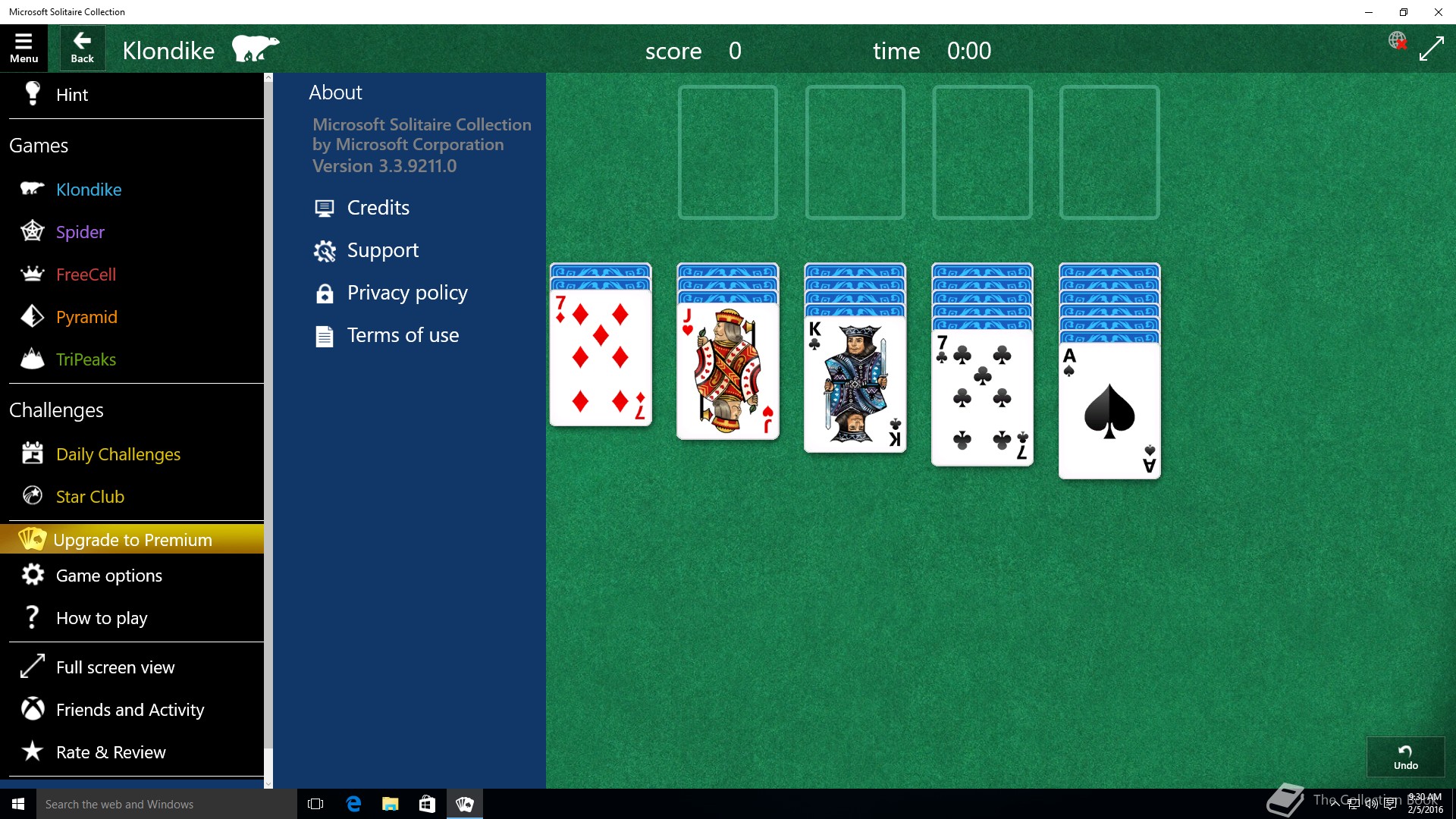
Task: Select the King of clubs card
Action: (x=855, y=384)
